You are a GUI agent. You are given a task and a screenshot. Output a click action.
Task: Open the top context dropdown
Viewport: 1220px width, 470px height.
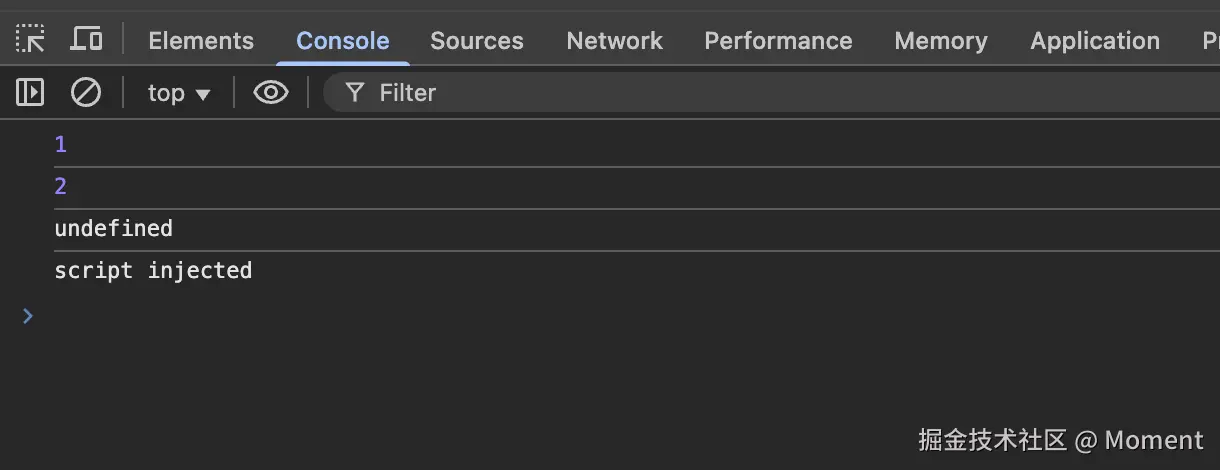tap(179, 93)
